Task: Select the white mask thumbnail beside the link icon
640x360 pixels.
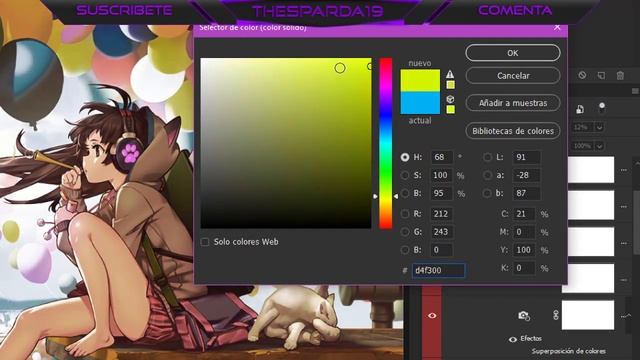Action: (x=588, y=315)
